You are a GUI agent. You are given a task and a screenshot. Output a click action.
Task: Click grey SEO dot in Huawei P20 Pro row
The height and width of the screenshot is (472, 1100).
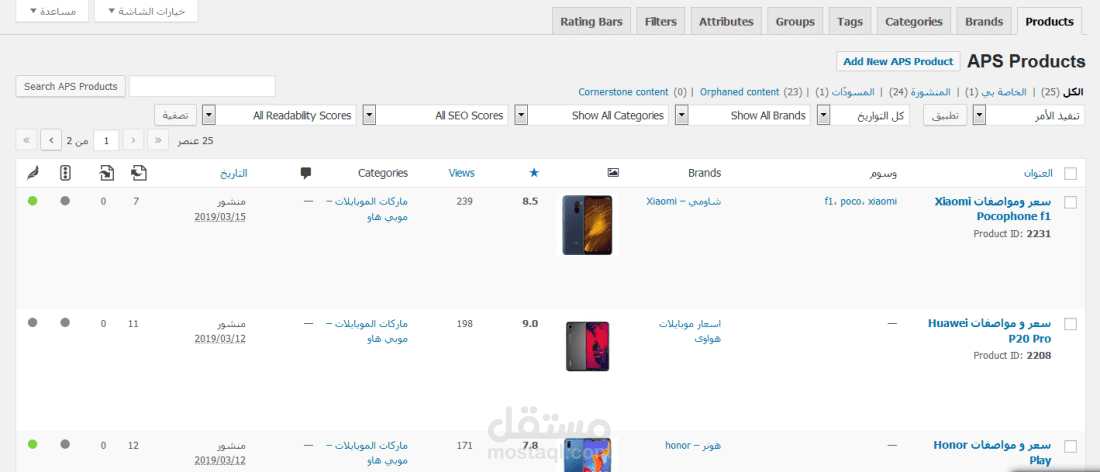[65, 323]
